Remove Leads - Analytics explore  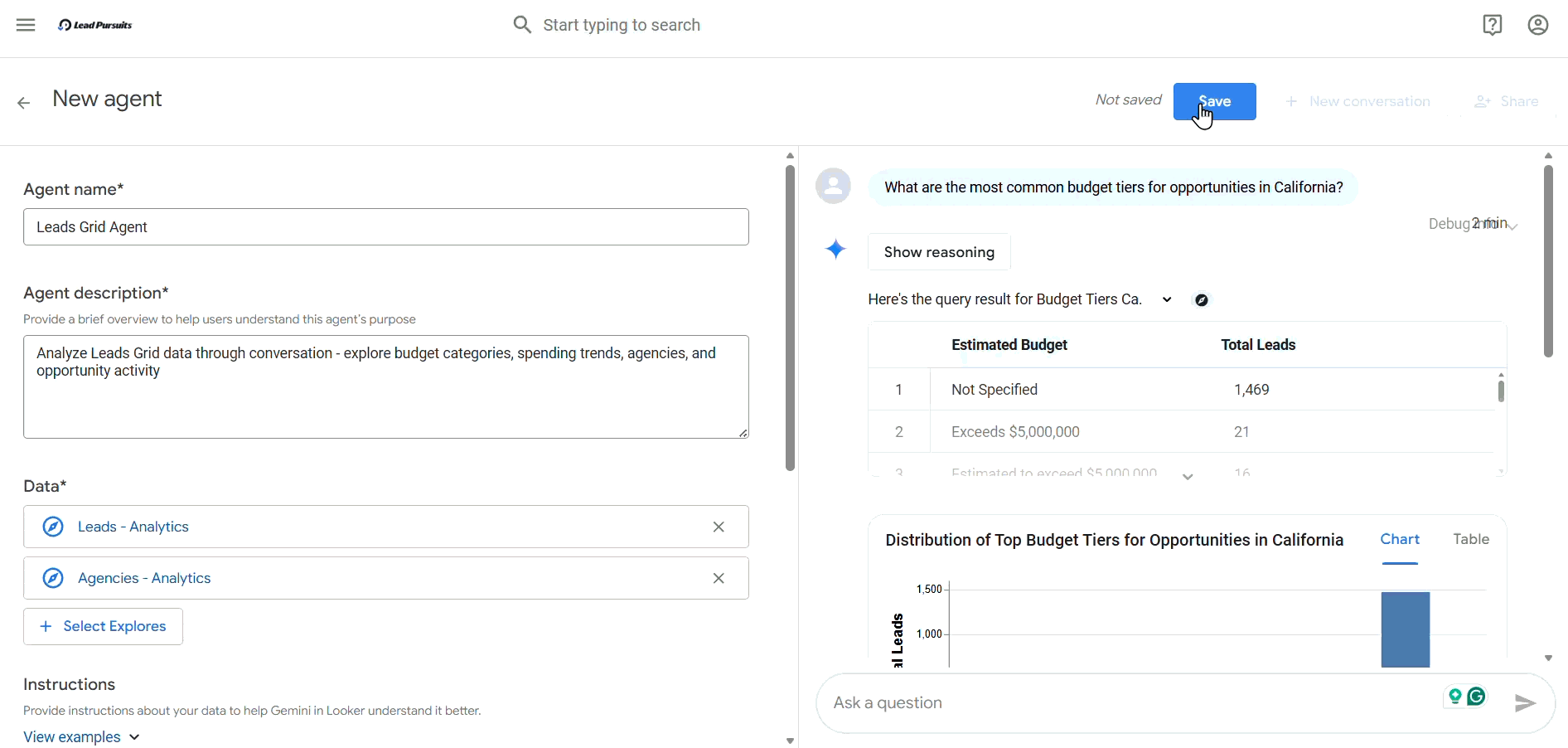point(719,527)
